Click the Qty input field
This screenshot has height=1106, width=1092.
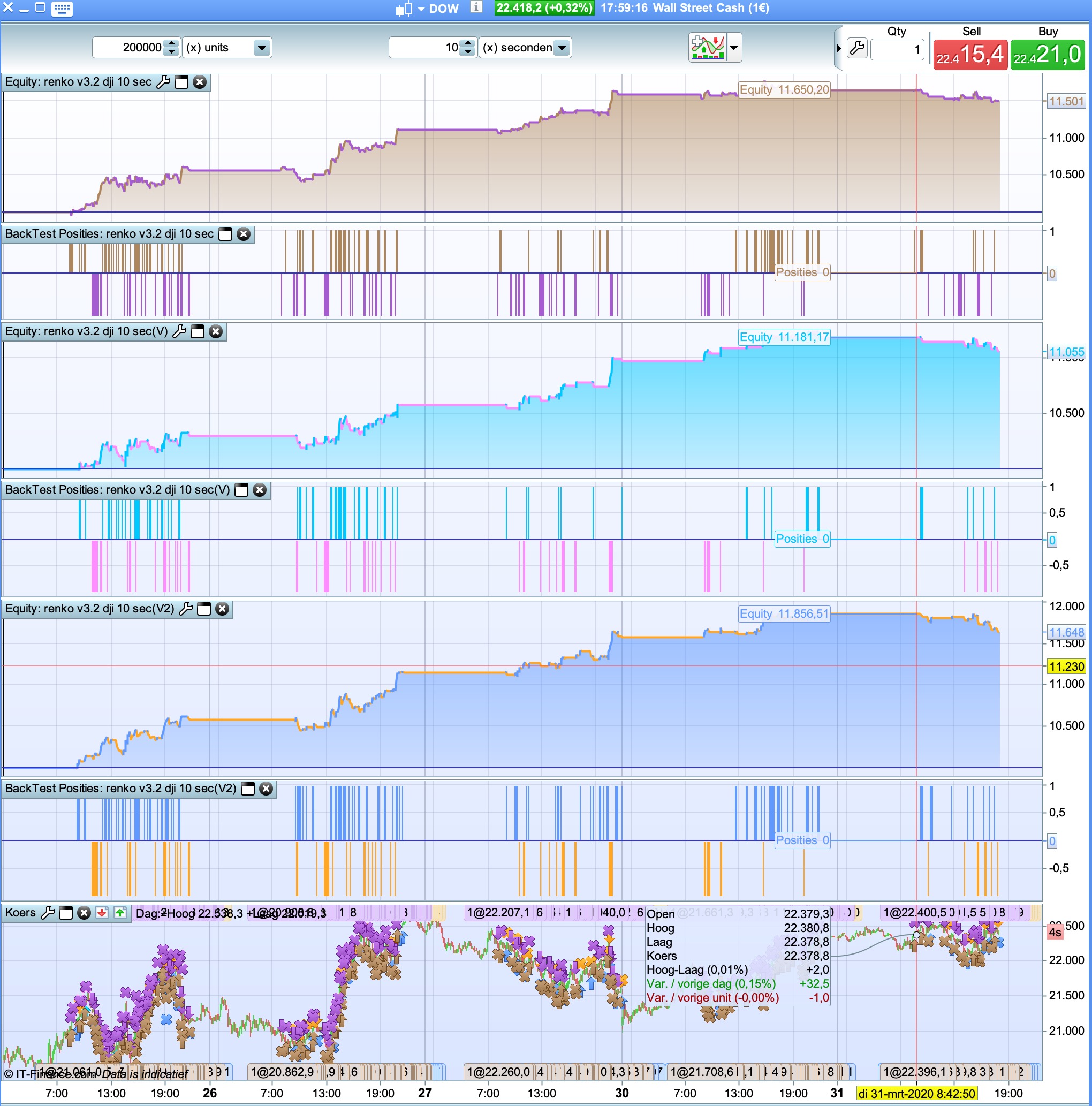tap(896, 49)
